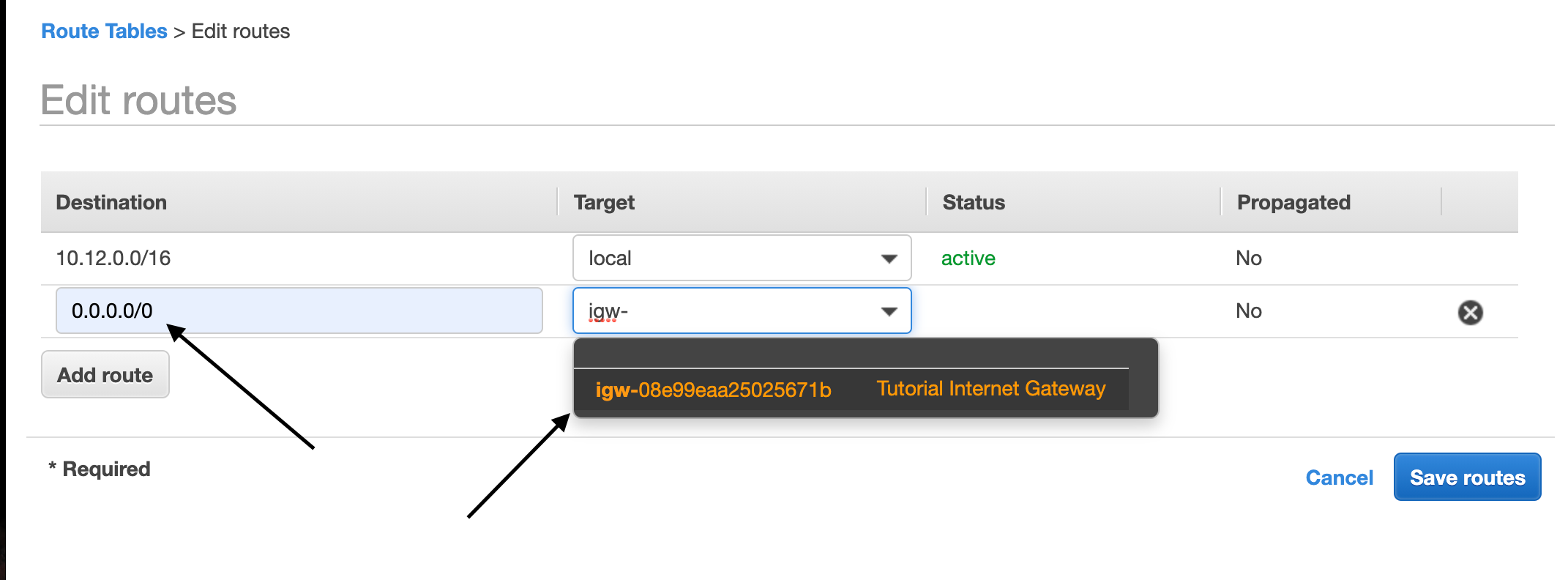Focus the 0.0.0.0/0 destination field
This screenshot has height=580, width=1568.
click(299, 311)
